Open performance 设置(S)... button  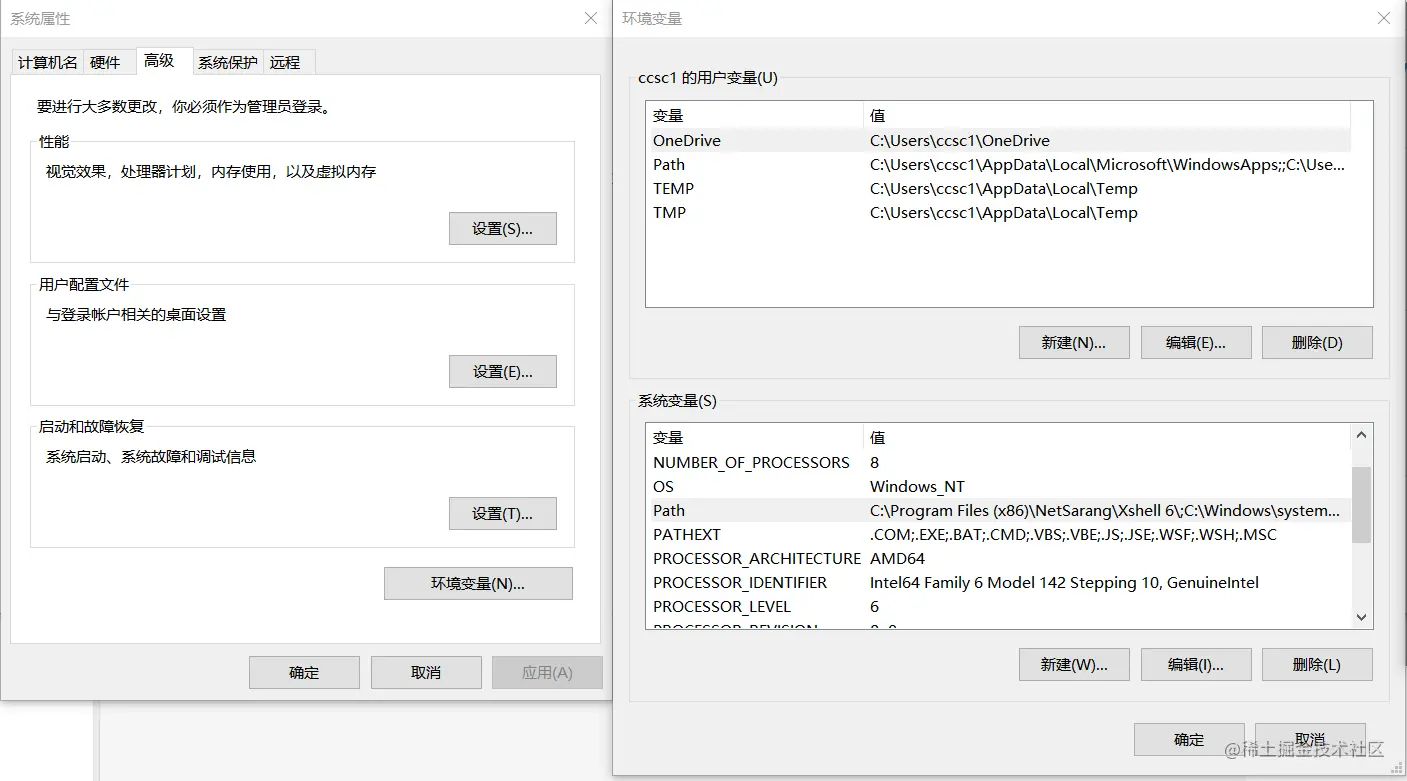(503, 228)
